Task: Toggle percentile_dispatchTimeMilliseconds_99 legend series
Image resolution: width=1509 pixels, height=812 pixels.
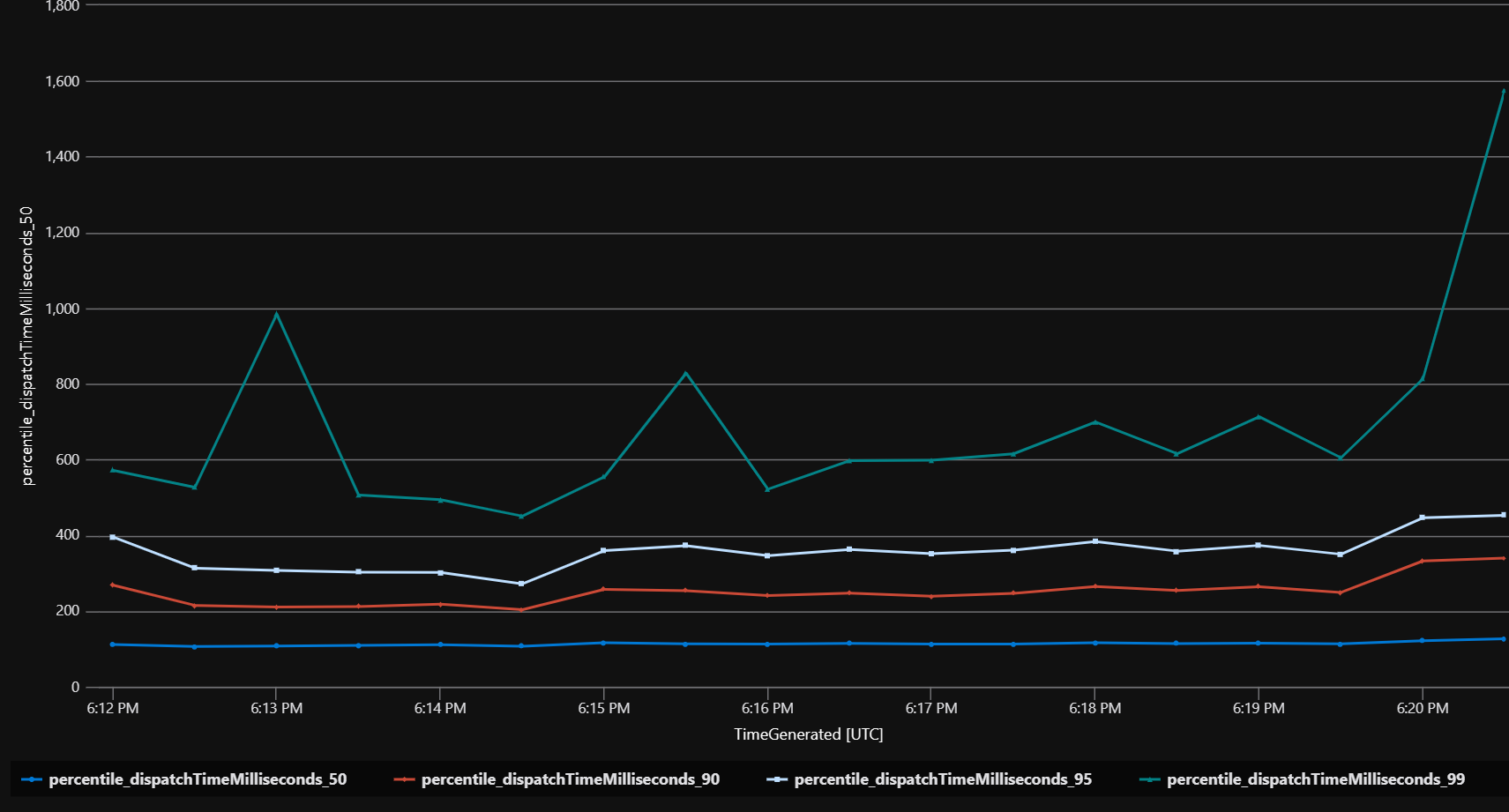Action: click(1302, 779)
